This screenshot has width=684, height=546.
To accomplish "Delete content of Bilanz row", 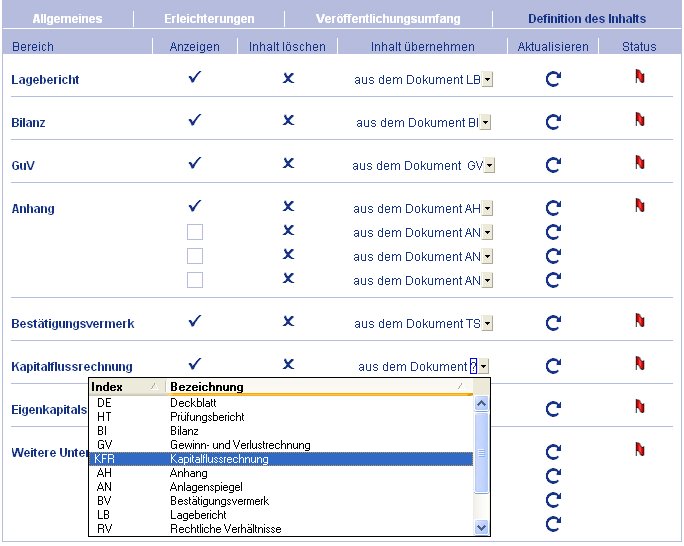I will pyautogui.click(x=288, y=120).
